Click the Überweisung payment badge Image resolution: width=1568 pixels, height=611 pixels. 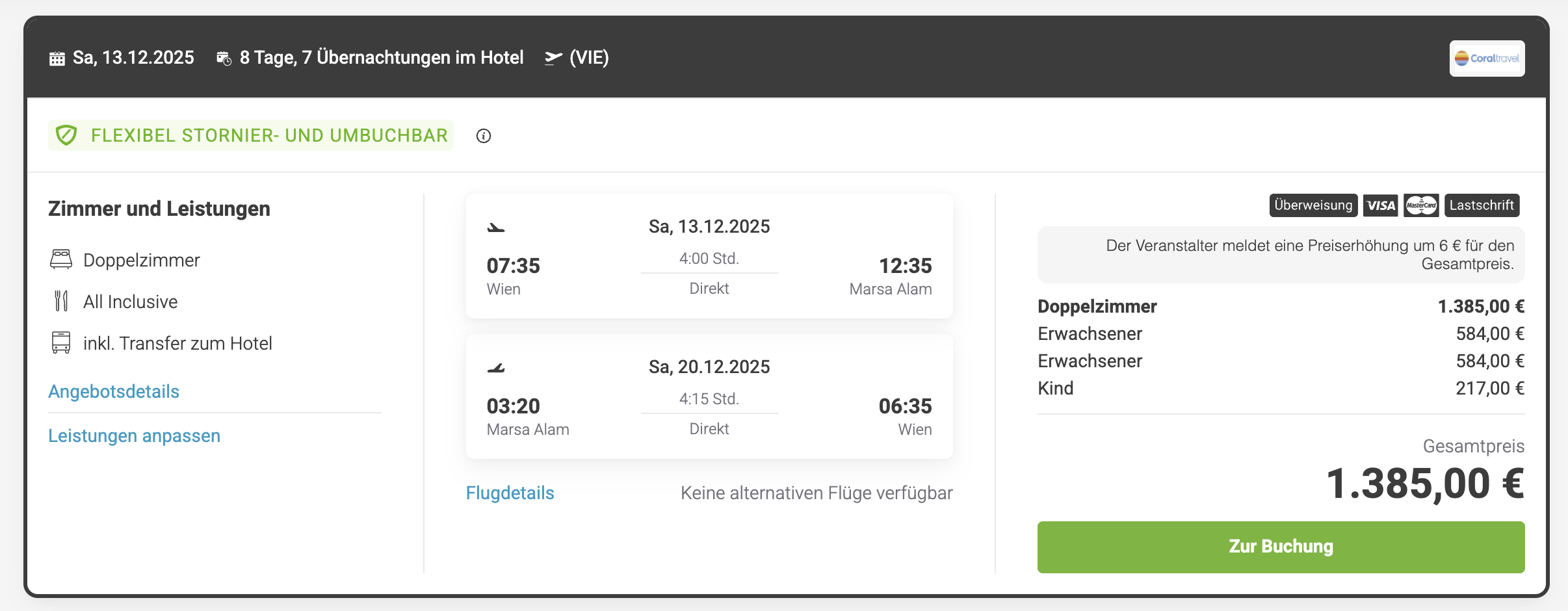pyautogui.click(x=1313, y=205)
